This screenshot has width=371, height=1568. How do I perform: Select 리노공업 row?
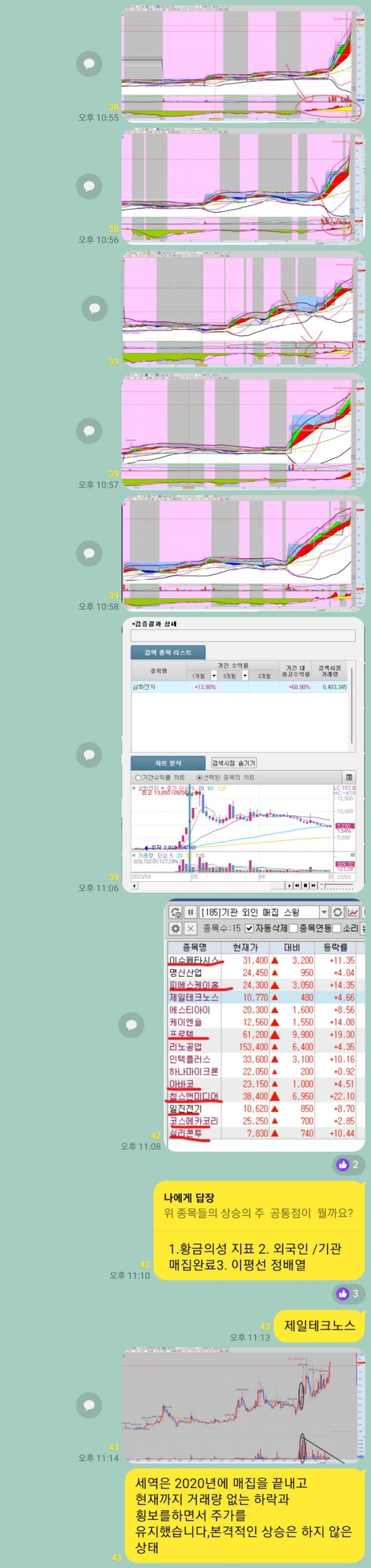[266, 1046]
